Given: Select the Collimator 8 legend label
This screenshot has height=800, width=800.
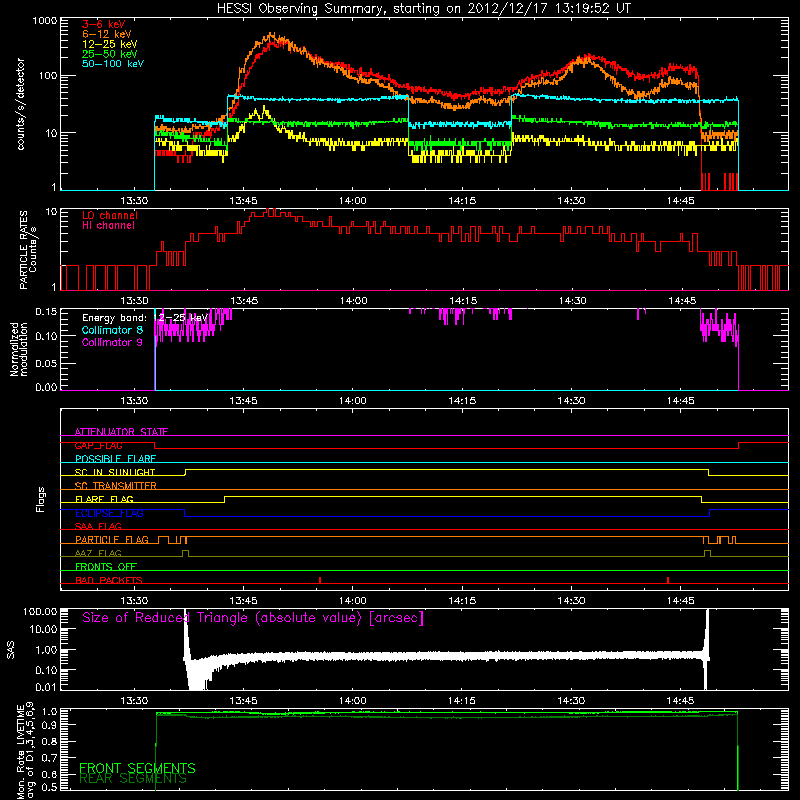Looking at the screenshot, I should (112, 330).
